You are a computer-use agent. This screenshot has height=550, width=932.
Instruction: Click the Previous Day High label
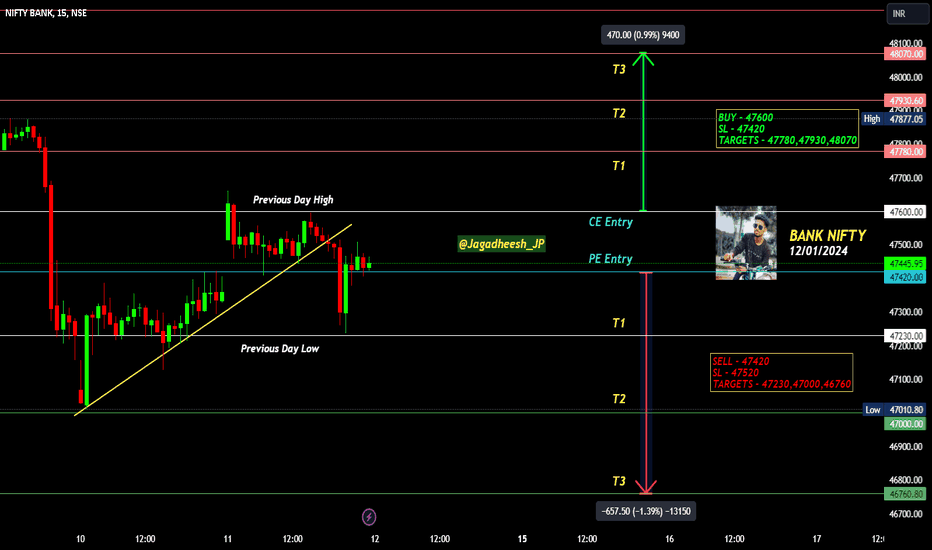293,200
